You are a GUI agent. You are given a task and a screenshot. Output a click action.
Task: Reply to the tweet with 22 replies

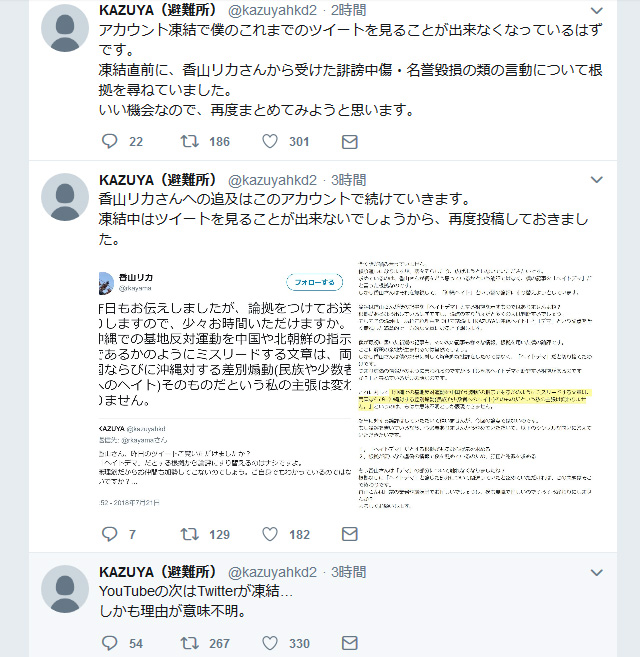coord(110,141)
